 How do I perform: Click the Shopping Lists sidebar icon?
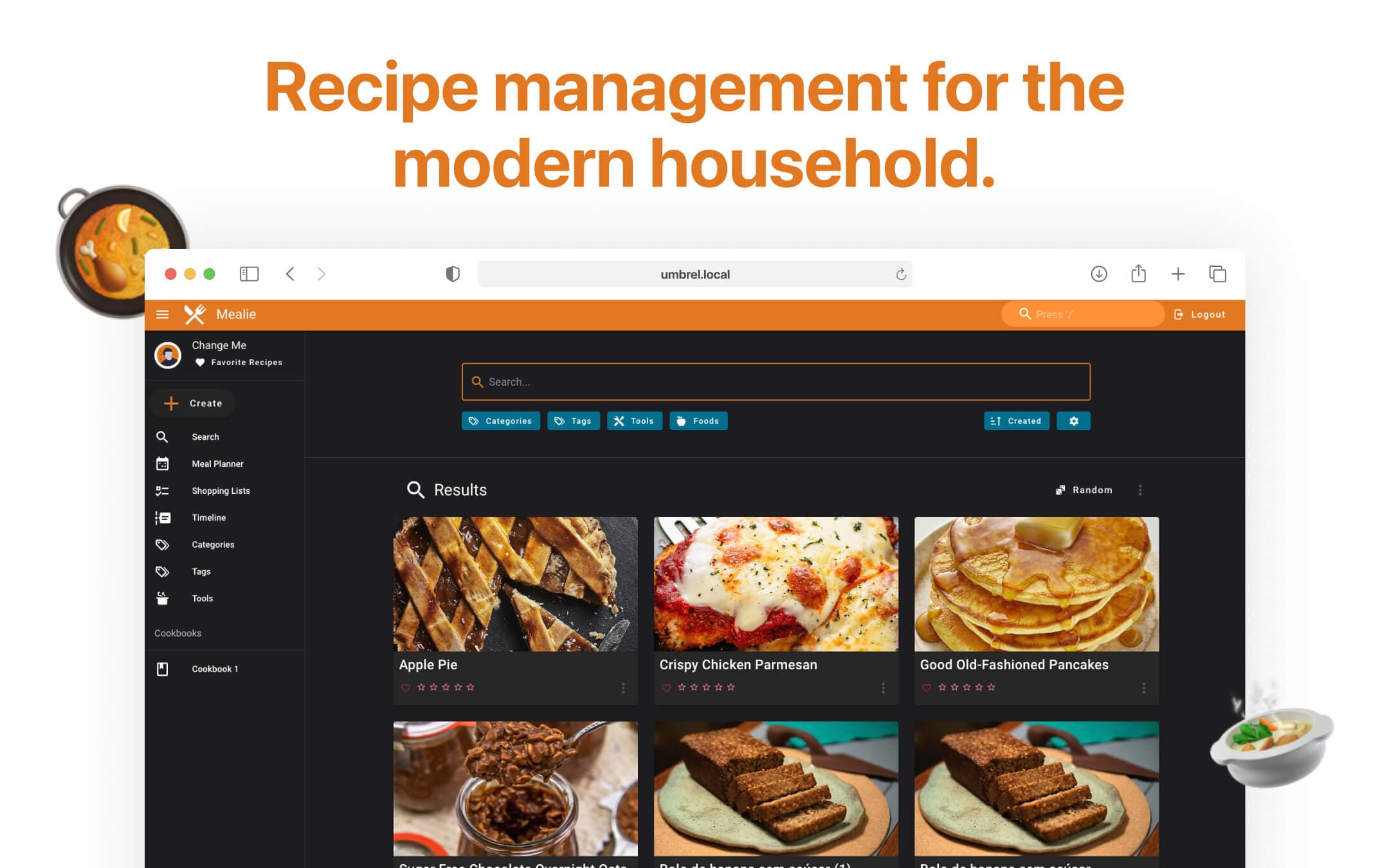click(163, 491)
